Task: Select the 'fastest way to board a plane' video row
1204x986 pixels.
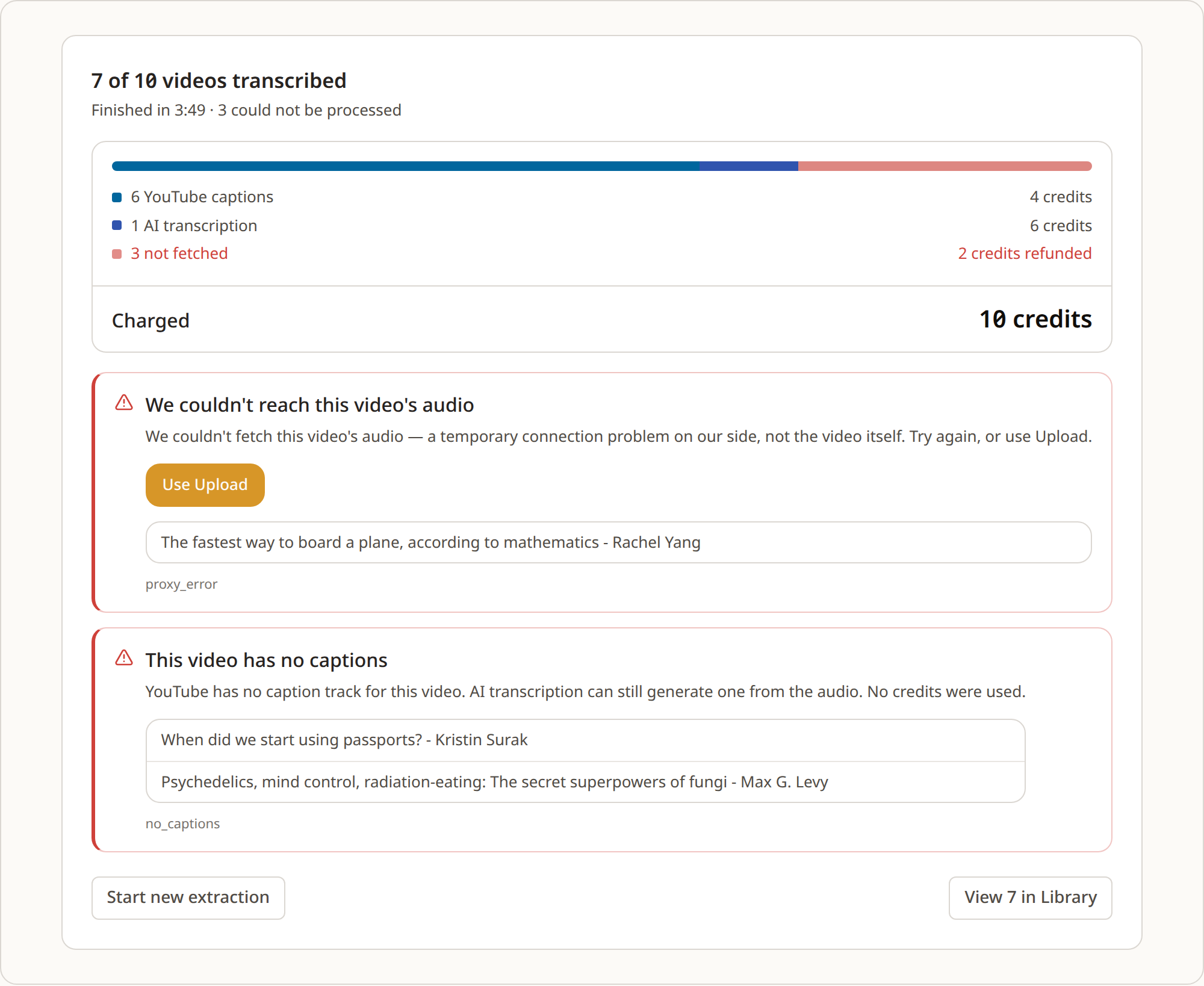Action: click(x=618, y=542)
